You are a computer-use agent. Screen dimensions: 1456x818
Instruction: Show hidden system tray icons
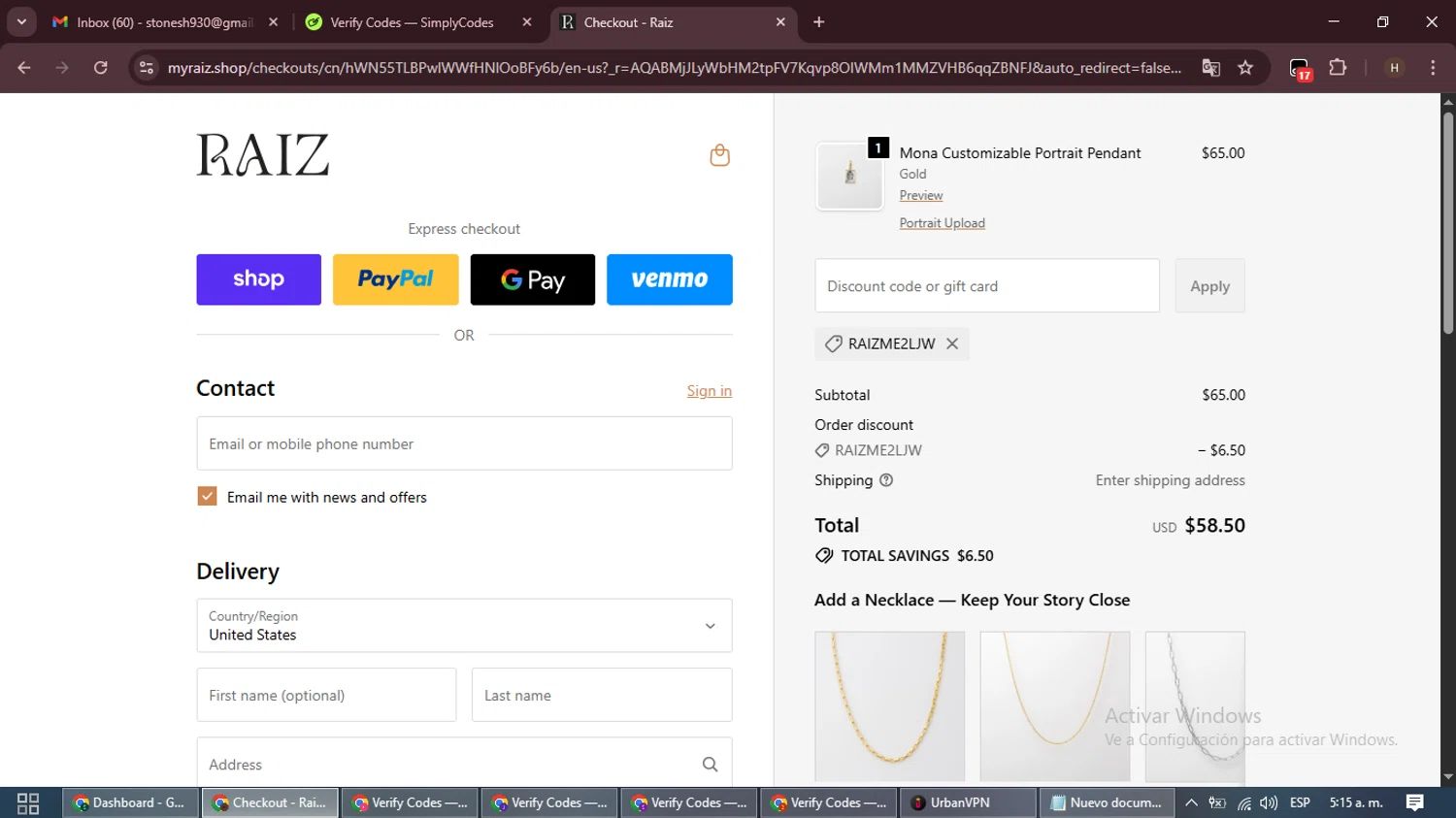click(1191, 802)
